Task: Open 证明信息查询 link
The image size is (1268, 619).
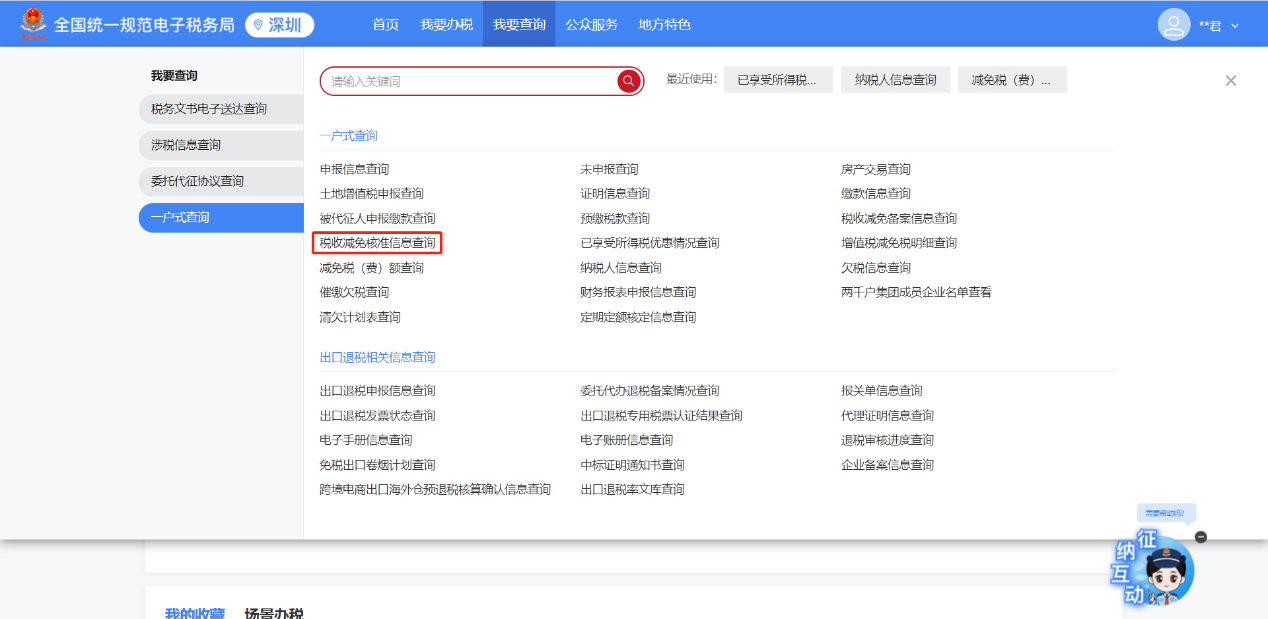Action: tap(615, 194)
